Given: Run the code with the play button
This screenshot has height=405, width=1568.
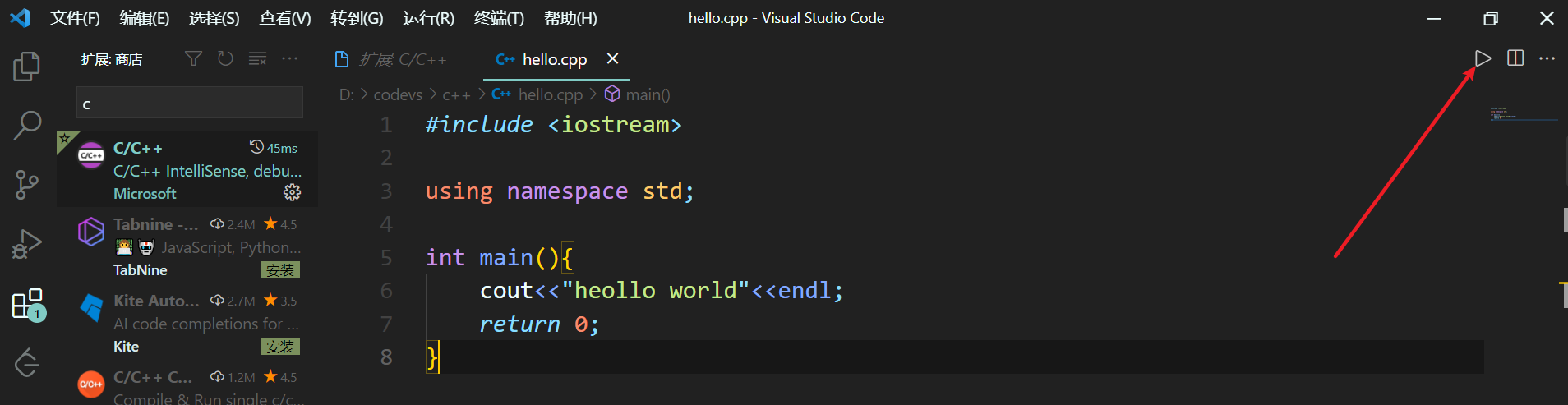Looking at the screenshot, I should tap(1483, 58).
